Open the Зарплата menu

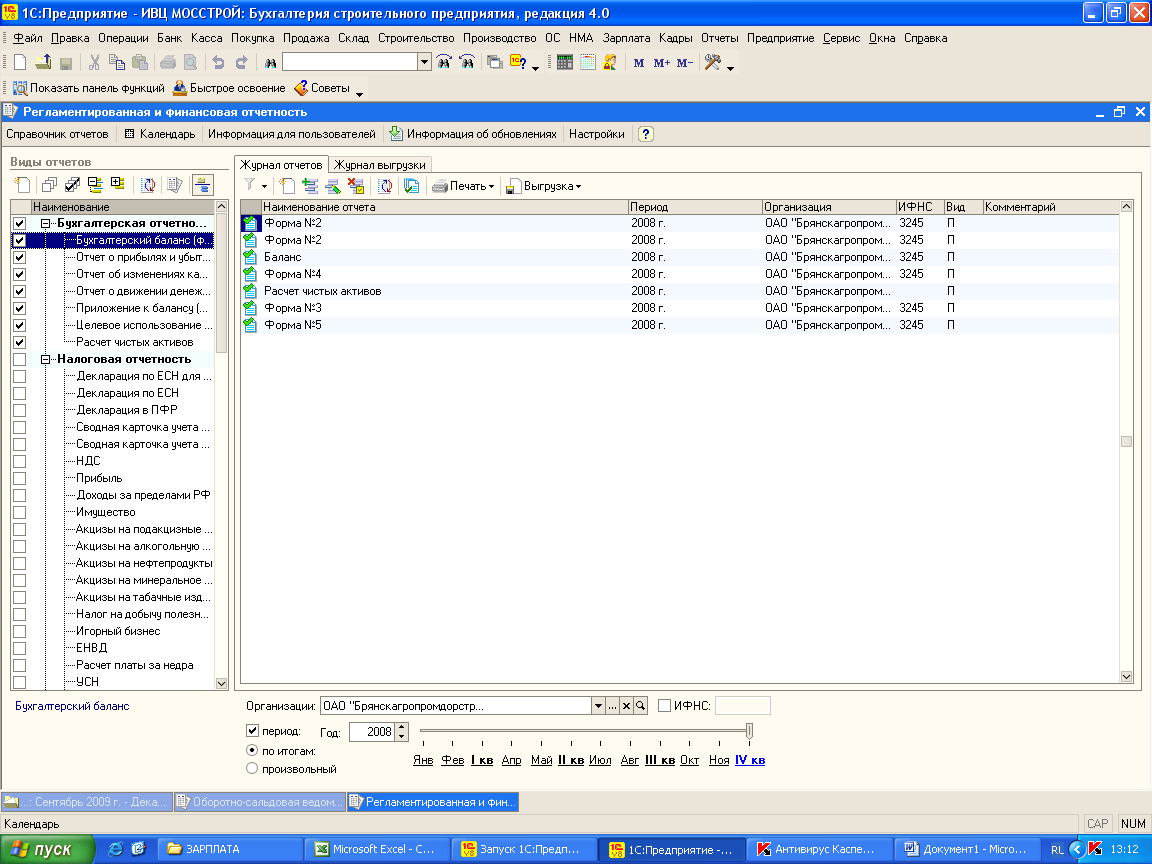tap(626, 38)
